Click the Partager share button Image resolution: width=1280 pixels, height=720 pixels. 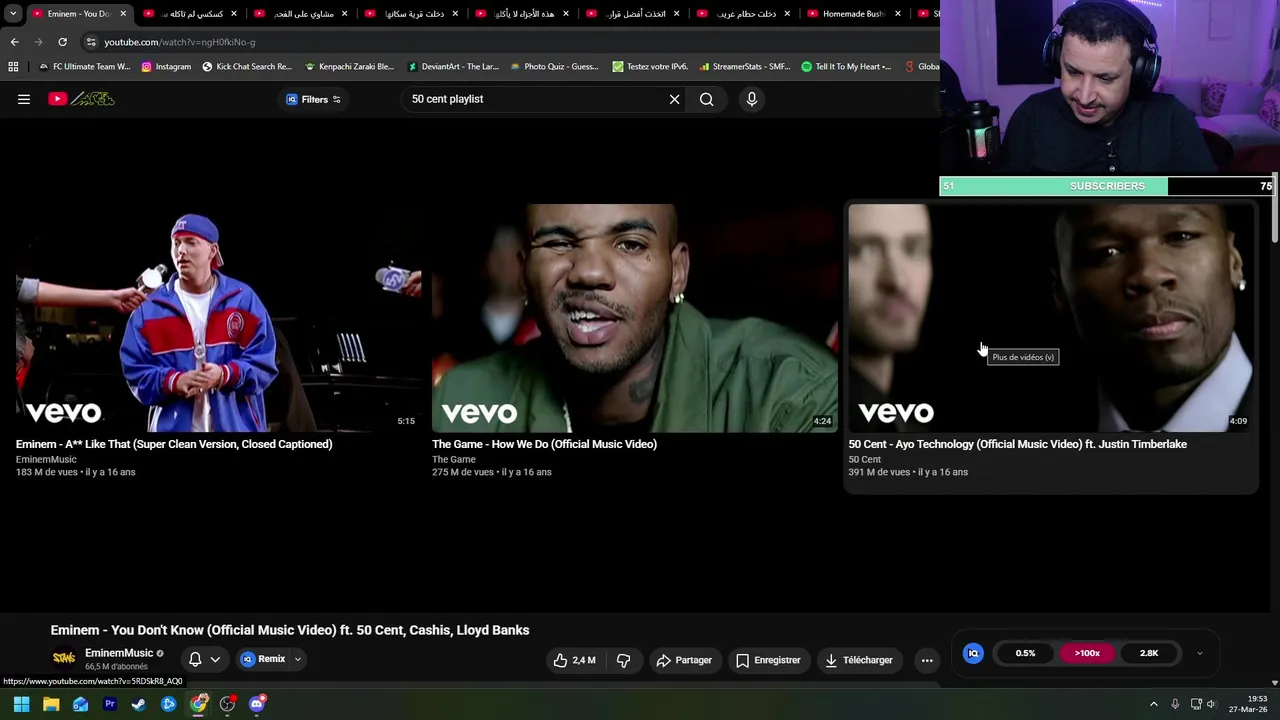coord(684,660)
